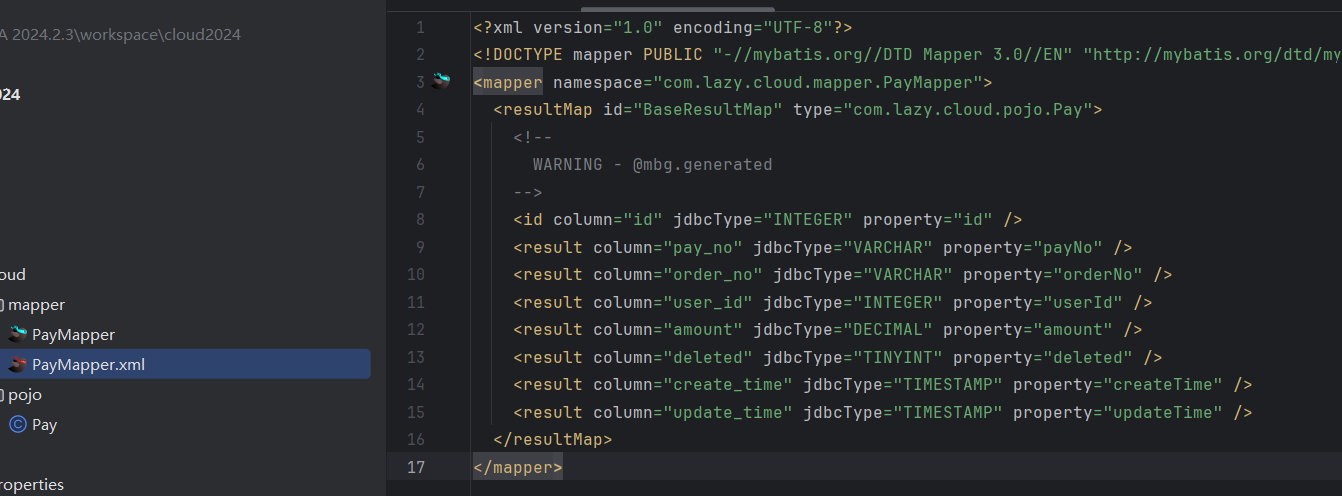Click the type value com.lazy.cloud.pojo.Pay
1342x496 pixels.
(968, 110)
